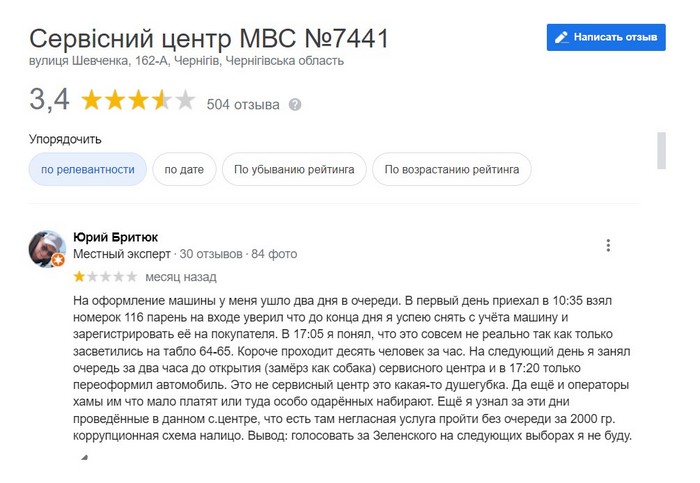
Task: Click the one-star rating of the review
Action: pos(106,277)
